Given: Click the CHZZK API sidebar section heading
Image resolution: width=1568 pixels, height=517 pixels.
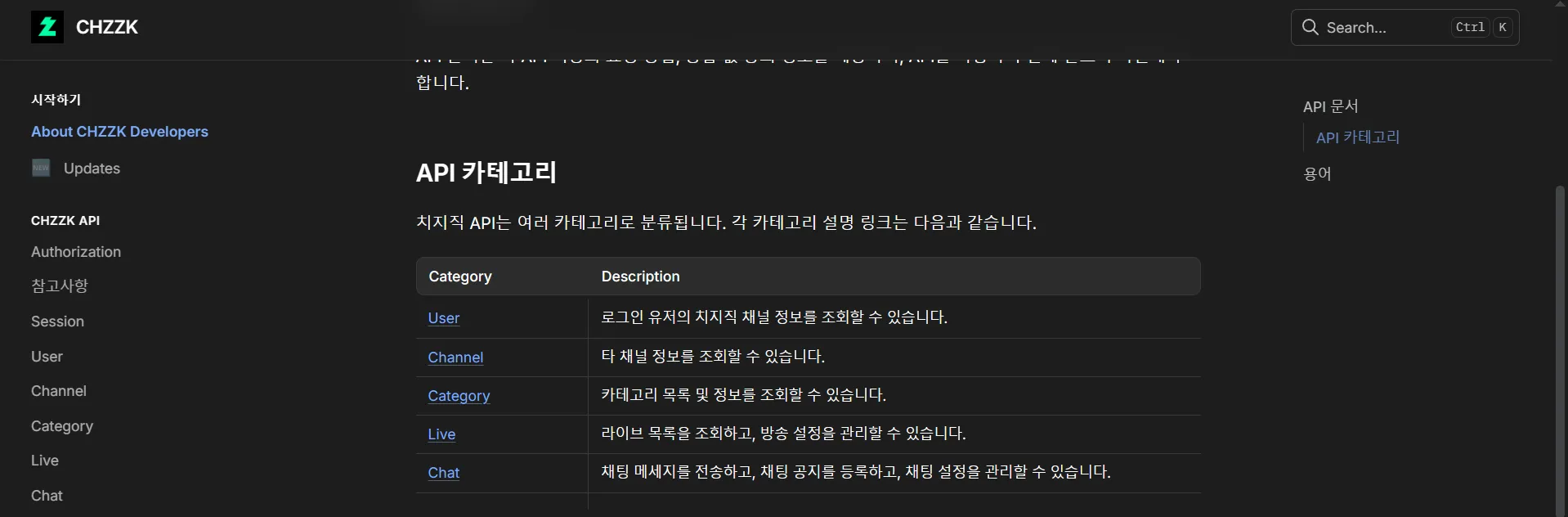Looking at the screenshot, I should (x=65, y=221).
